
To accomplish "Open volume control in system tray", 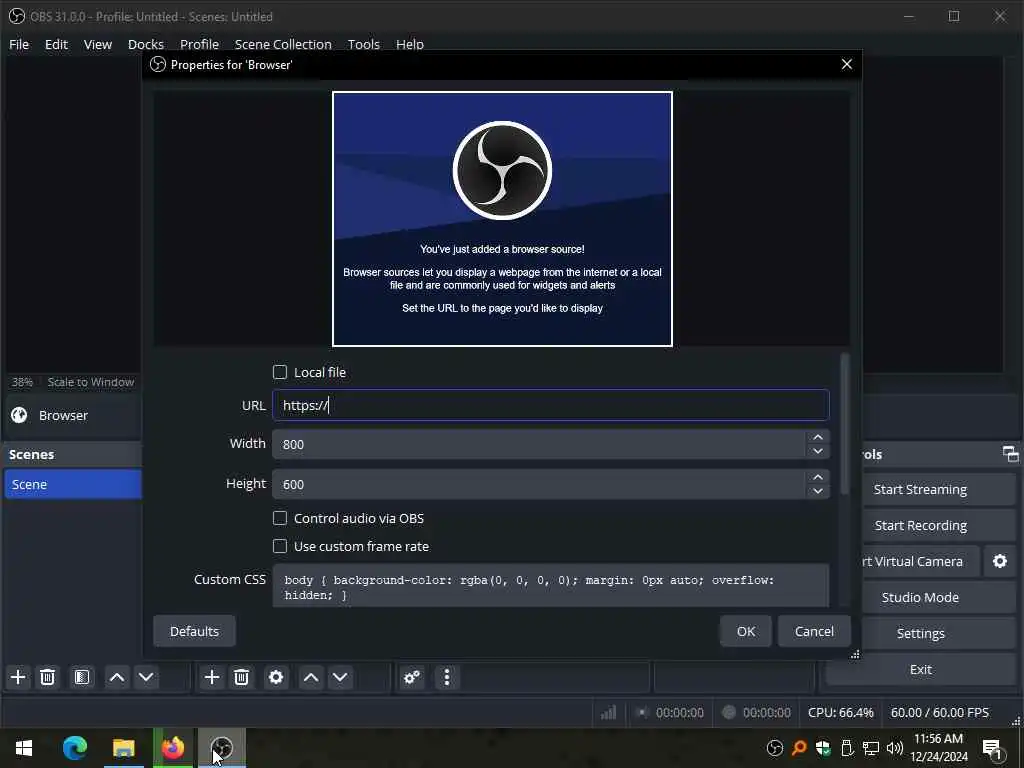I will [x=895, y=748].
